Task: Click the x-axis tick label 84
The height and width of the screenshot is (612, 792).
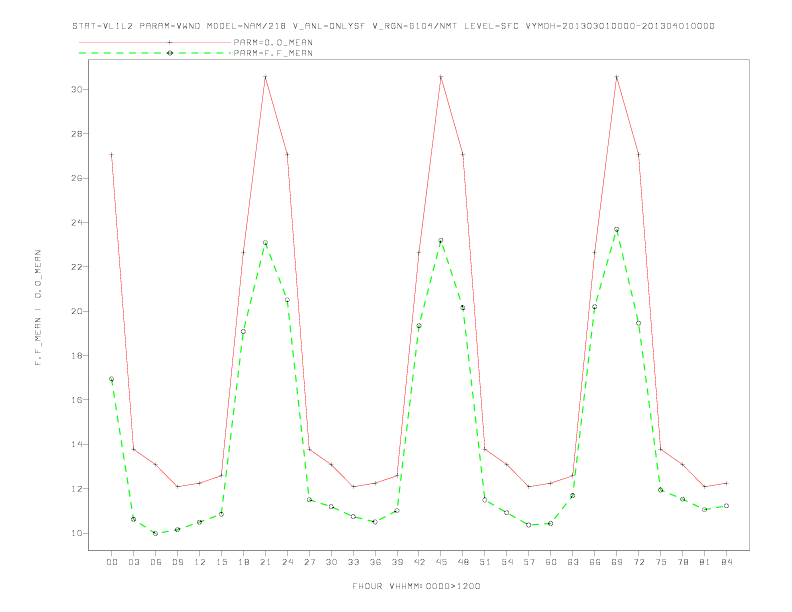Action: (726, 562)
